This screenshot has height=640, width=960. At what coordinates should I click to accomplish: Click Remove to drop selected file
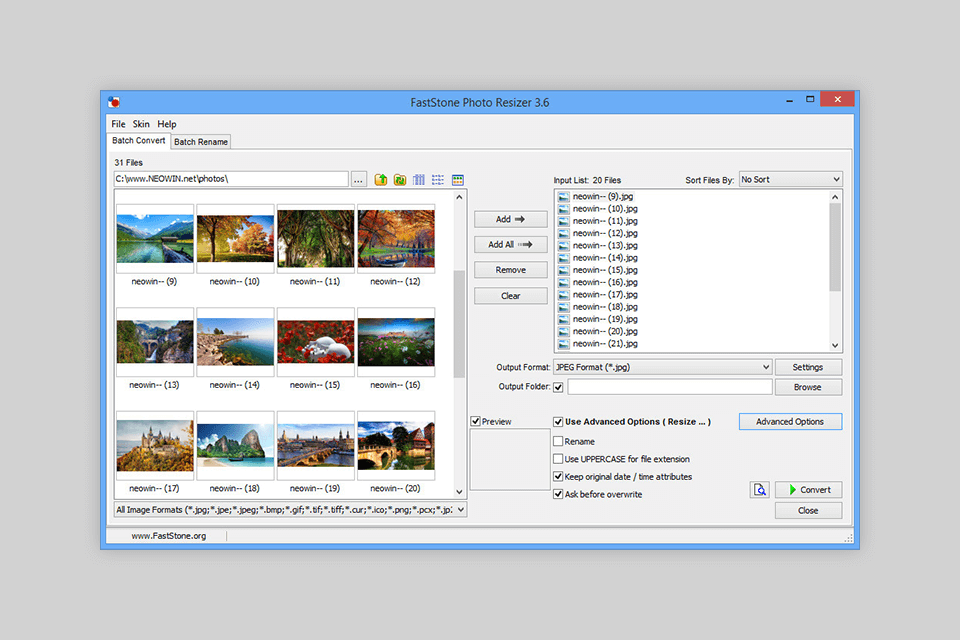coord(511,270)
